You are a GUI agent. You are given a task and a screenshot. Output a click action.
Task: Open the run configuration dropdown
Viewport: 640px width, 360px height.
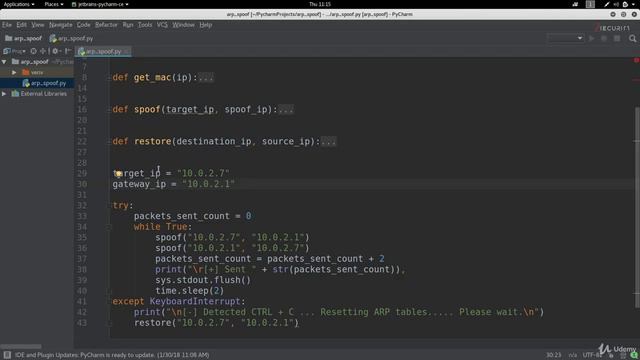tap(565, 38)
